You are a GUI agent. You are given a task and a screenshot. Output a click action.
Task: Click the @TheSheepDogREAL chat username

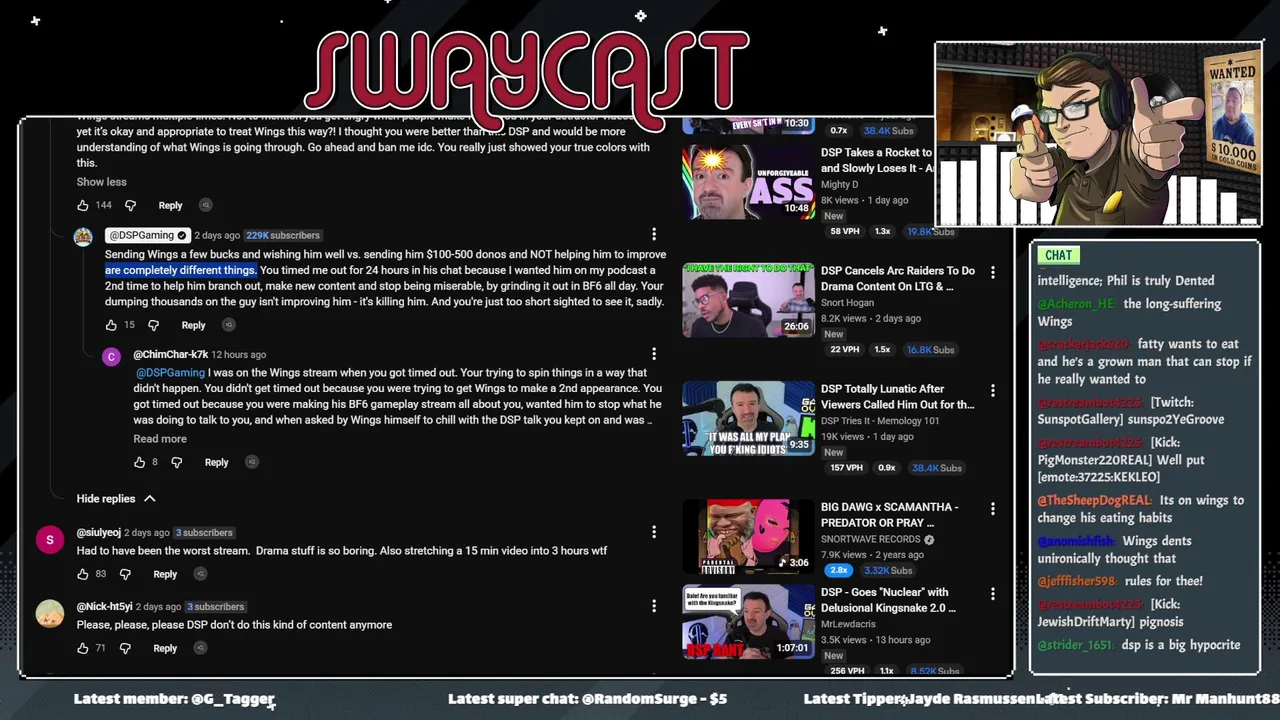pos(1094,500)
